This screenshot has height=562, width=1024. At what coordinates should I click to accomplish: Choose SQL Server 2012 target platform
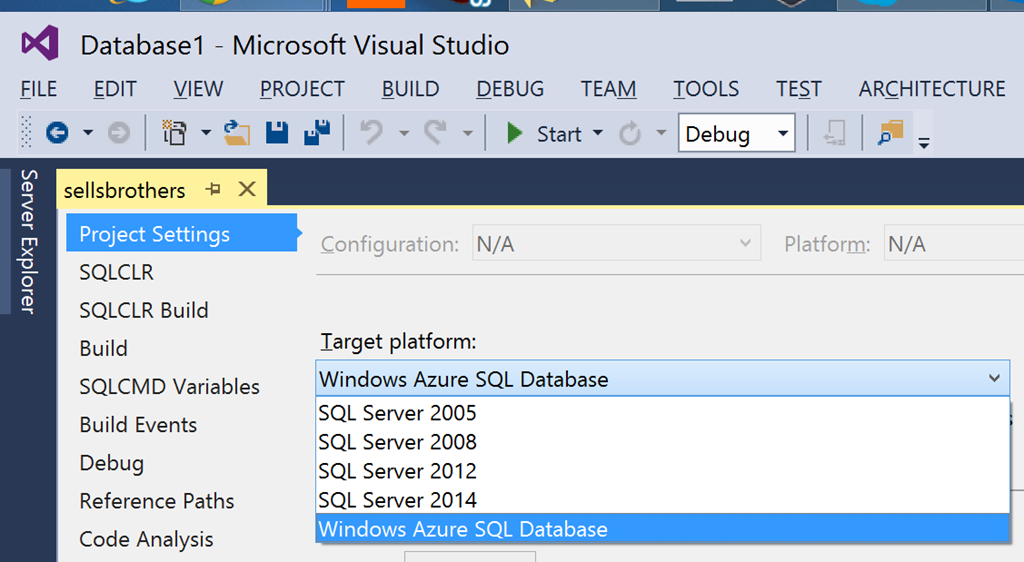pos(663,471)
